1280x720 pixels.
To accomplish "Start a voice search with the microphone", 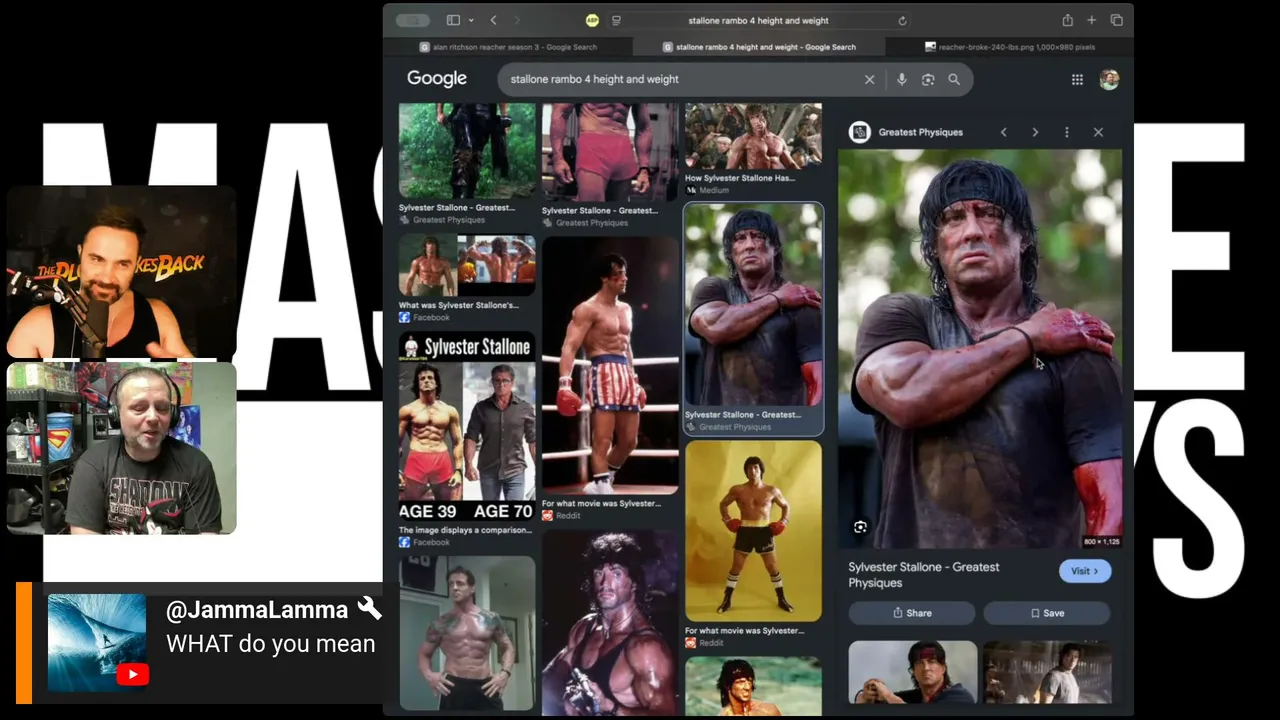I will [901, 80].
